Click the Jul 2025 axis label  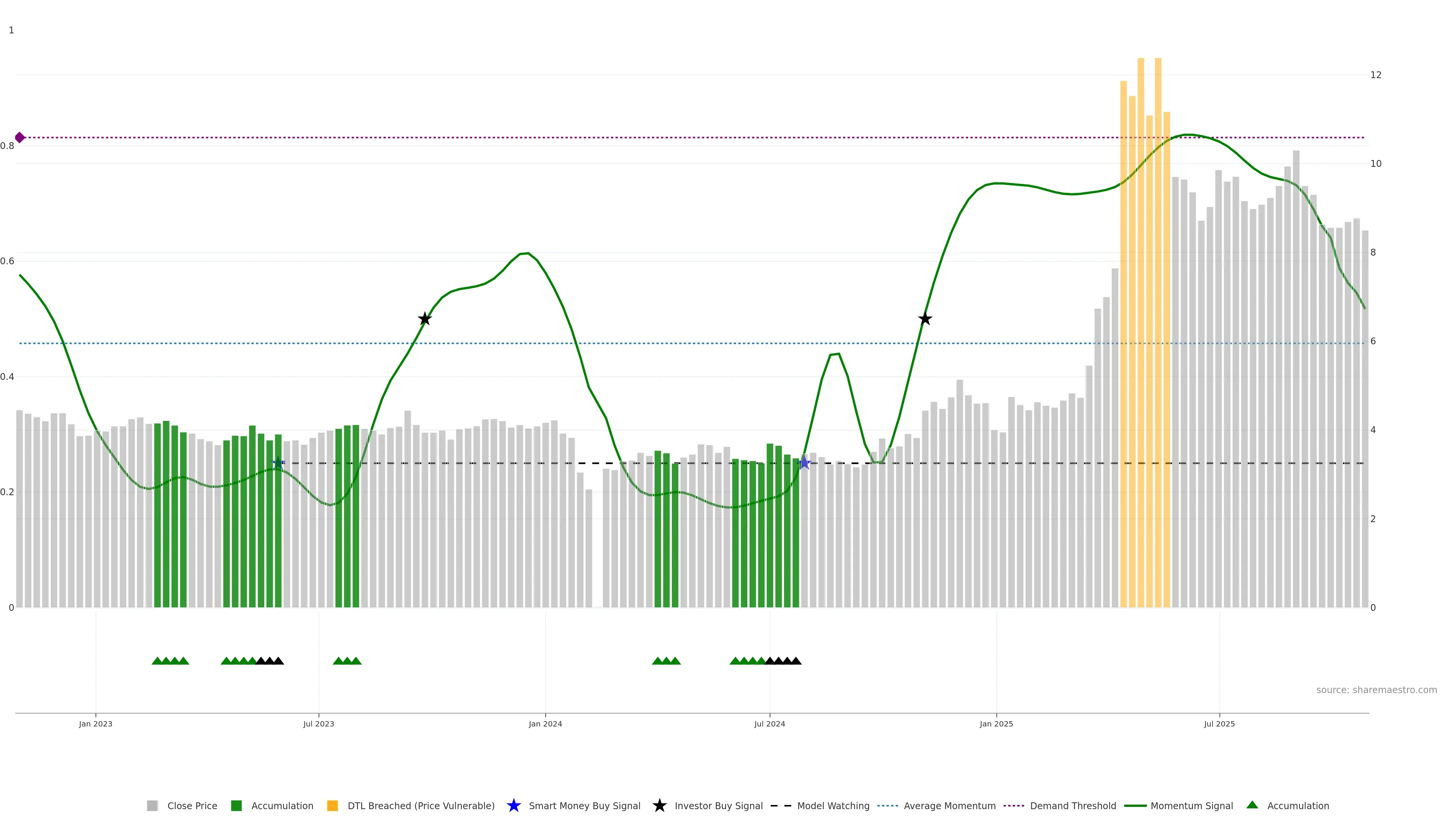[1219, 723]
